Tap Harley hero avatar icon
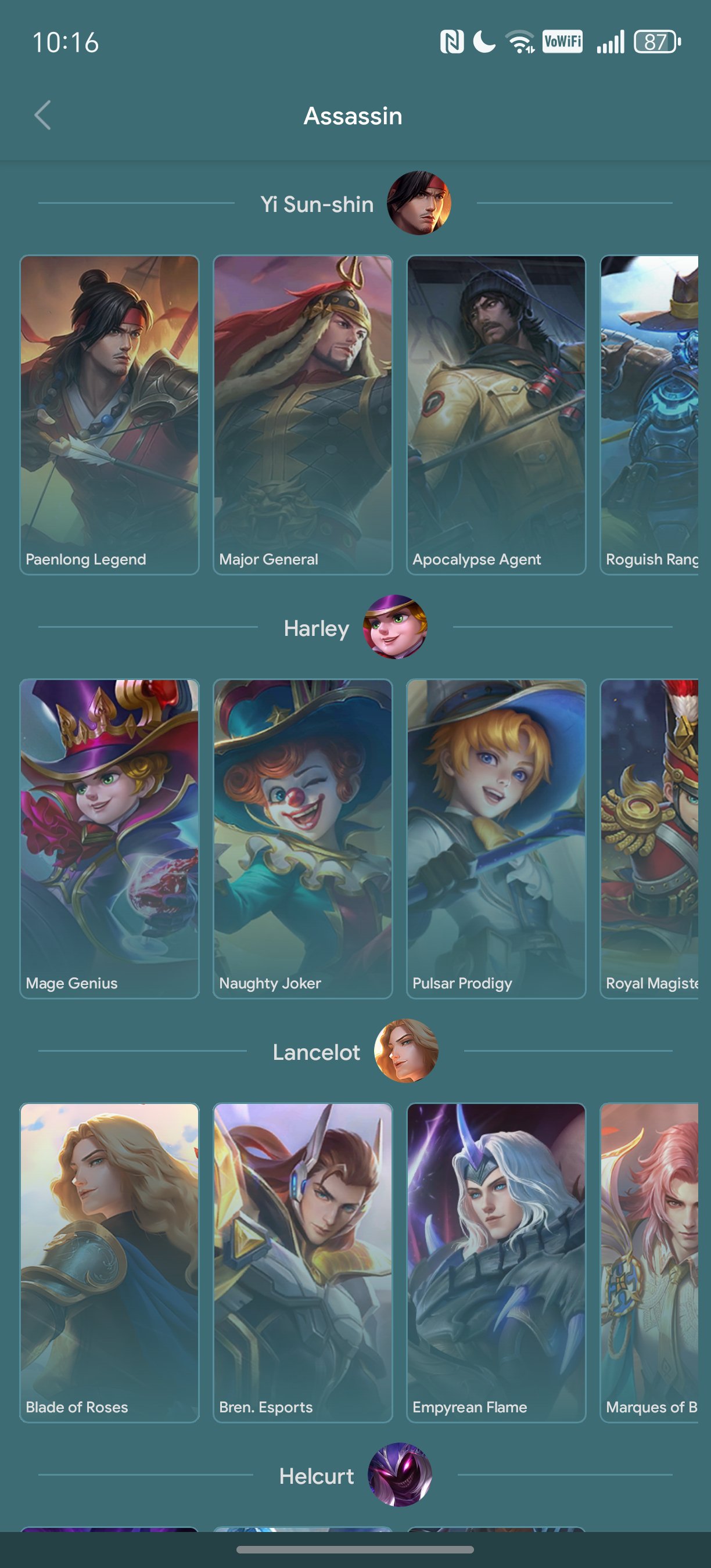 click(x=395, y=627)
